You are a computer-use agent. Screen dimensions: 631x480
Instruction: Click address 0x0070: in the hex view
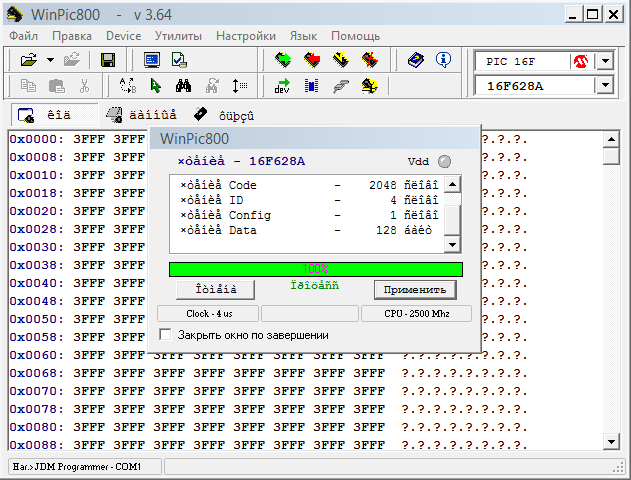click(x=37, y=391)
